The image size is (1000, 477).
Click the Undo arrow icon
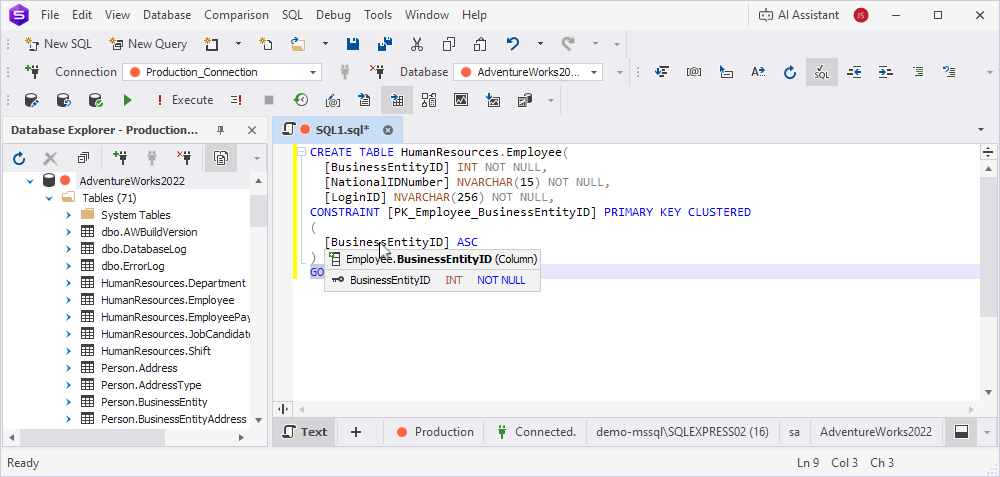[x=513, y=44]
